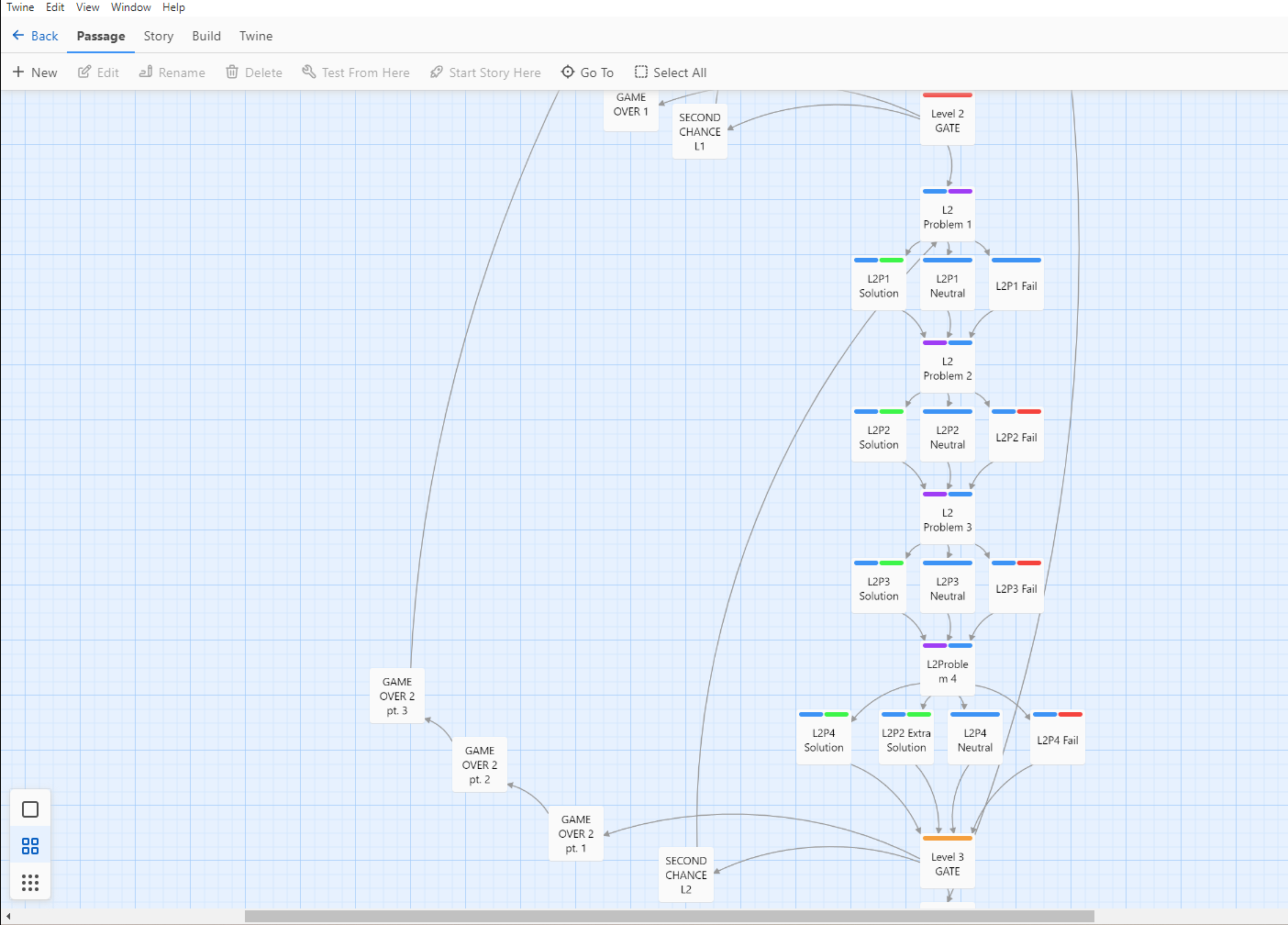1288x925 pixels.
Task: Open the Story tab
Action: [158, 36]
